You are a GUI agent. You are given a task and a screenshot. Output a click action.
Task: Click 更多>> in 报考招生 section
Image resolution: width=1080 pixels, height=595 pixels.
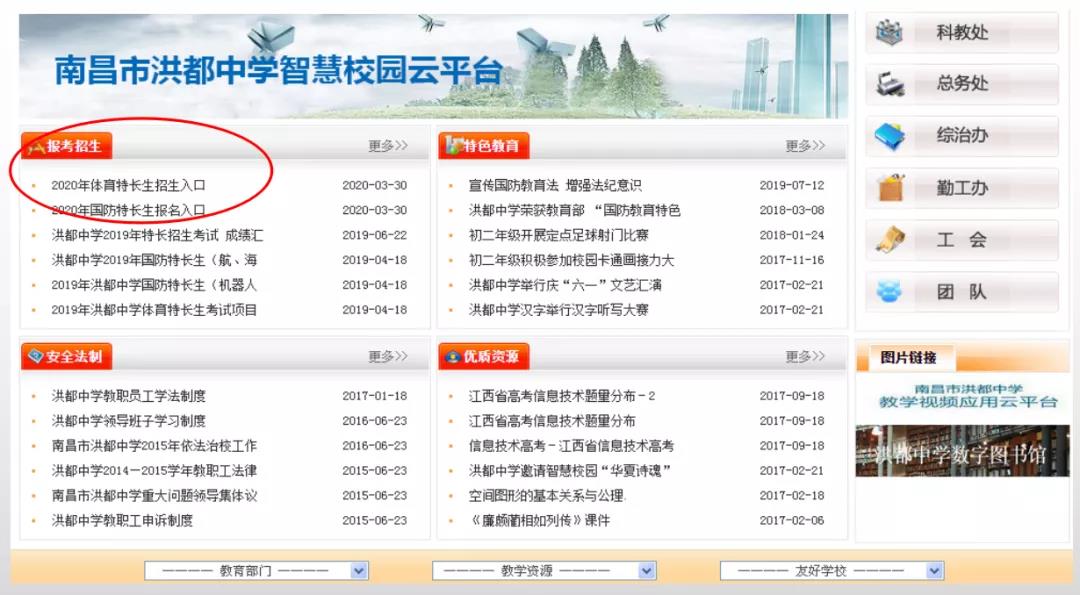coord(388,146)
